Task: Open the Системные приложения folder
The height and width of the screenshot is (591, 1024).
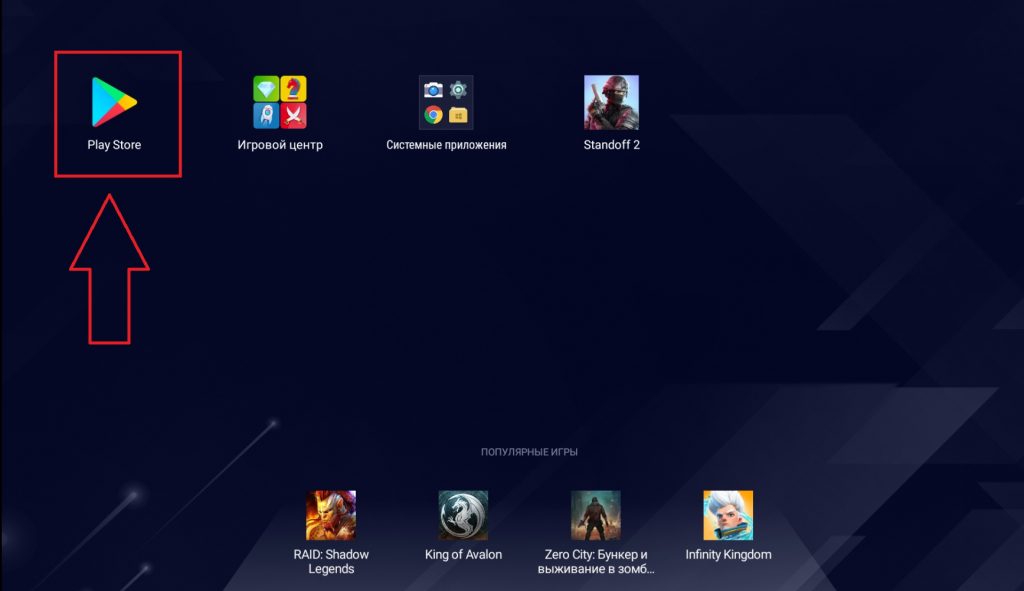Action: coord(446,101)
